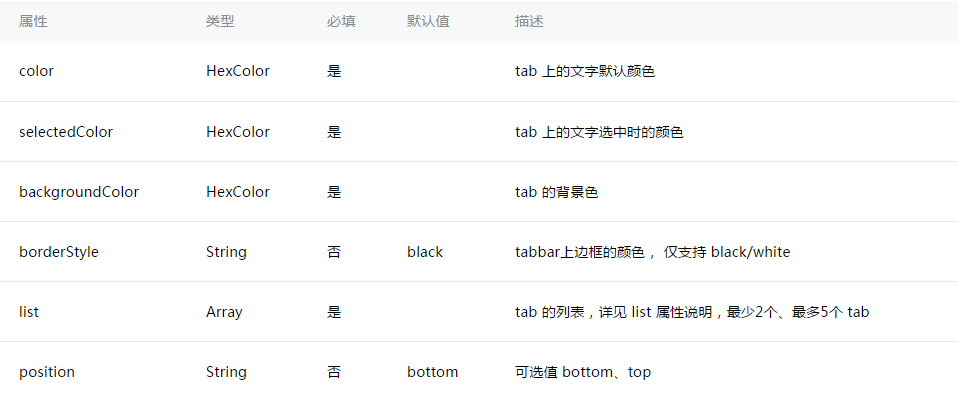Click the bottom default value cell
Screen dimensions: 958x399
(433, 372)
